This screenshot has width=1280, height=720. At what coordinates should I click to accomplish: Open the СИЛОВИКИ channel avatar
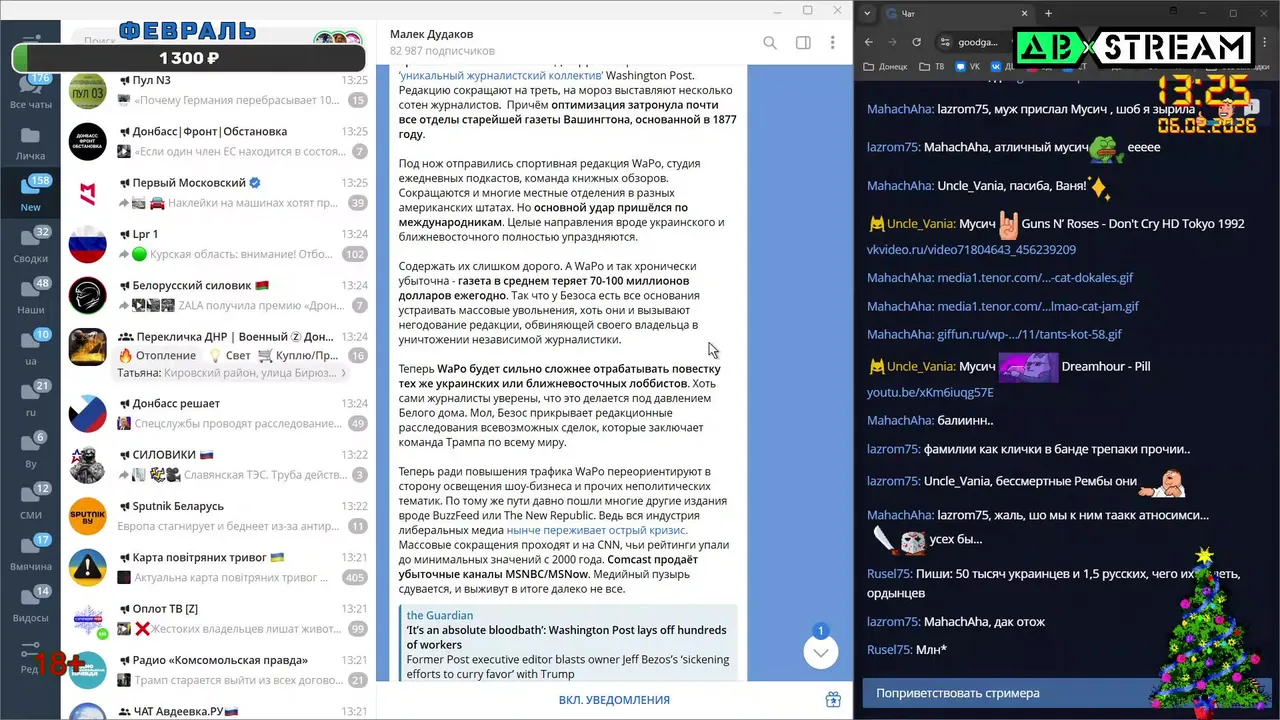tap(87, 464)
